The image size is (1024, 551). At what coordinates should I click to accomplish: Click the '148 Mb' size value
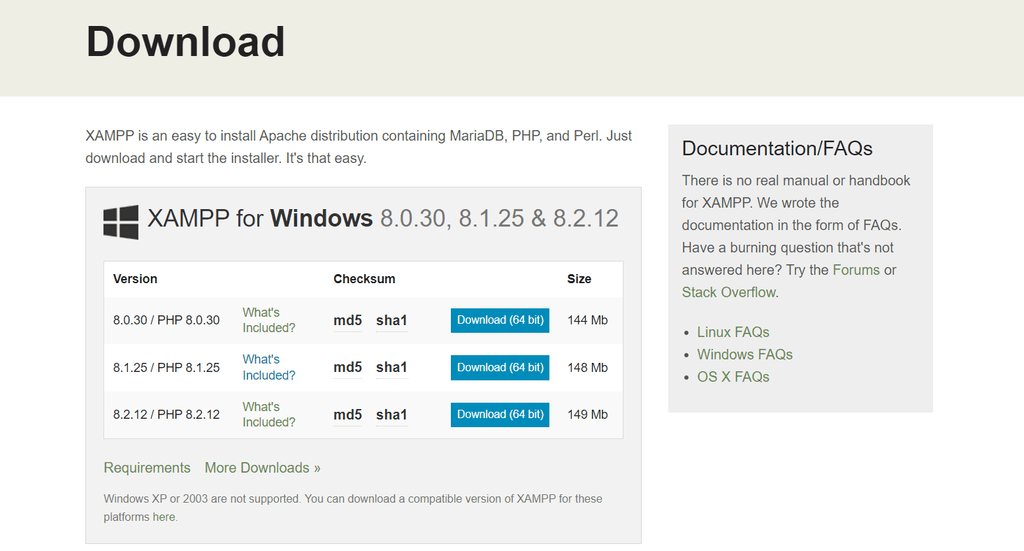[x=587, y=368]
